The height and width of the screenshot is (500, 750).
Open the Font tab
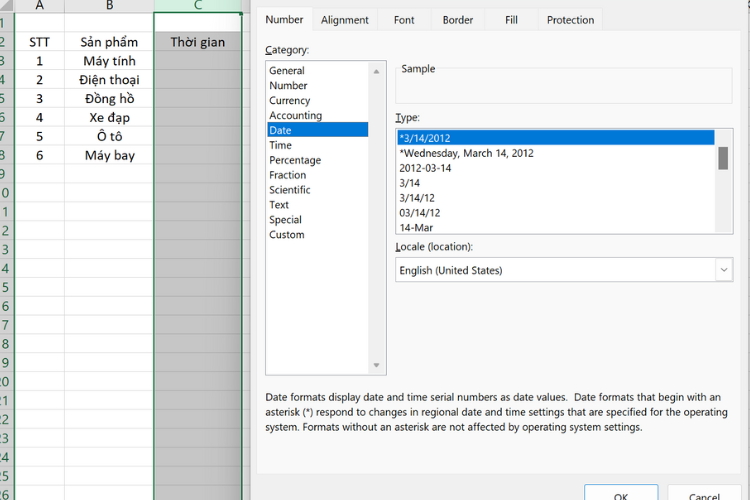404,20
